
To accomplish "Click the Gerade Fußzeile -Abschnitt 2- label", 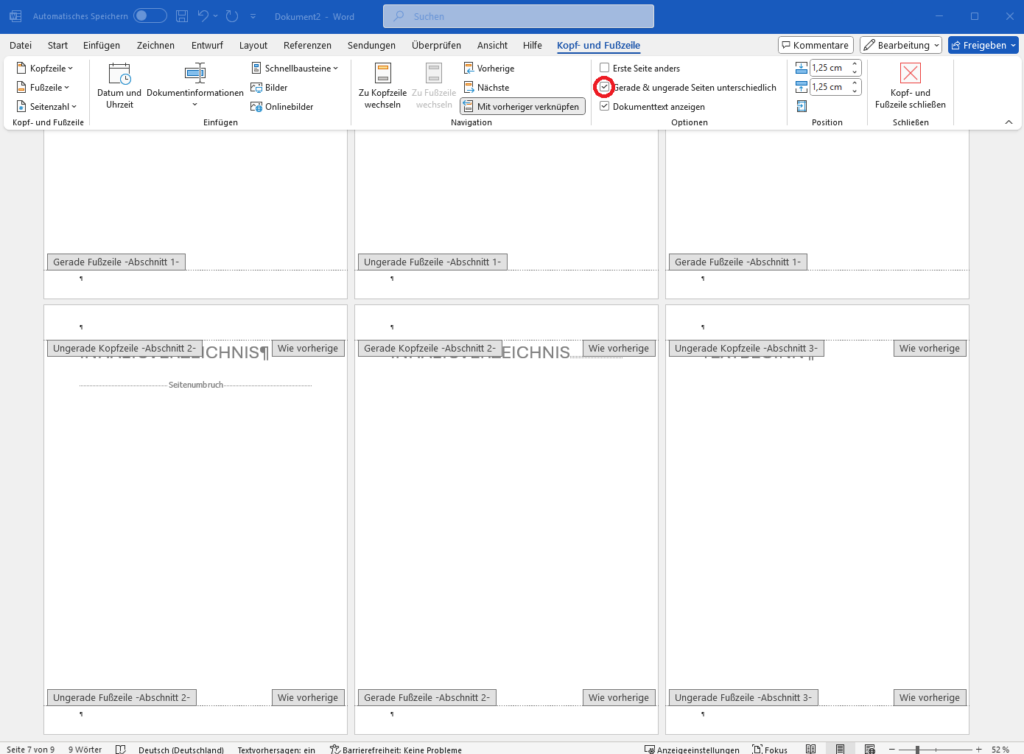I will (x=426, y=697).
